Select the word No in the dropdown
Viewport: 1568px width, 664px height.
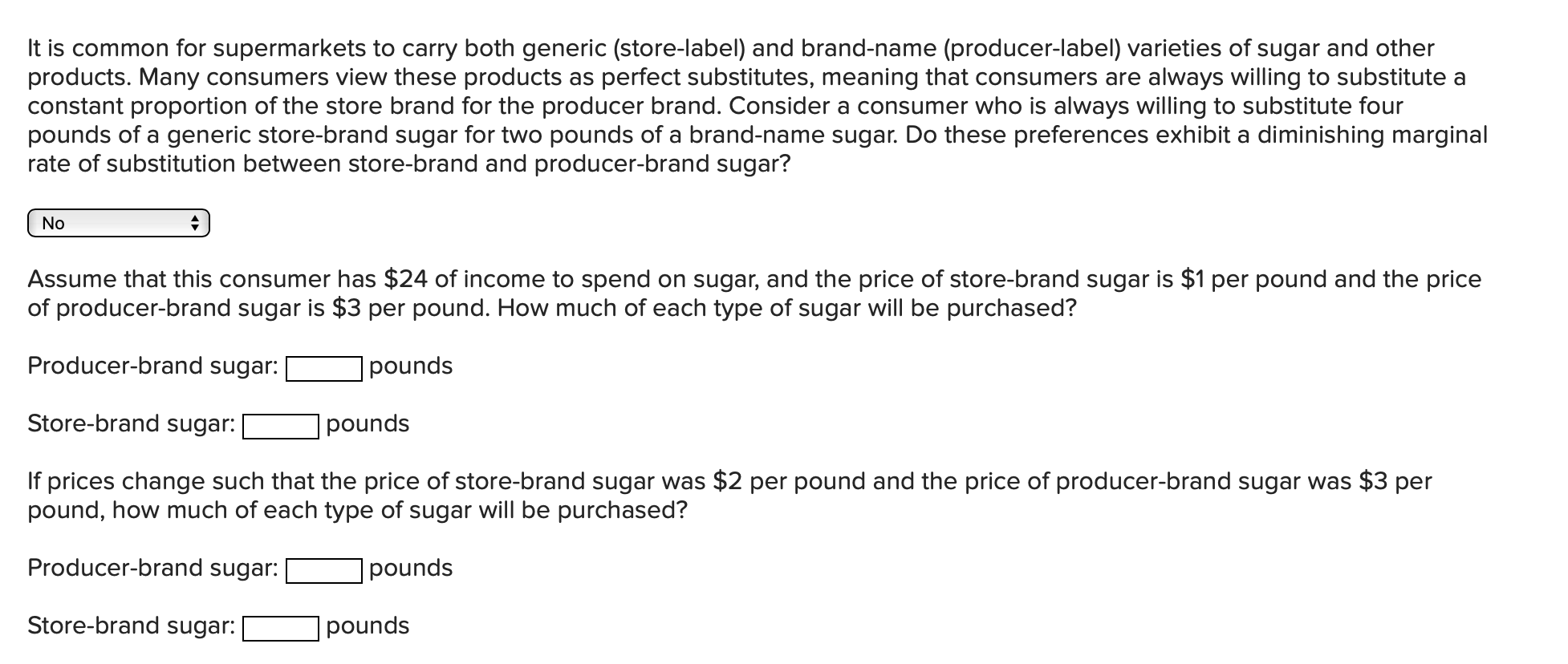click(53, 224)
